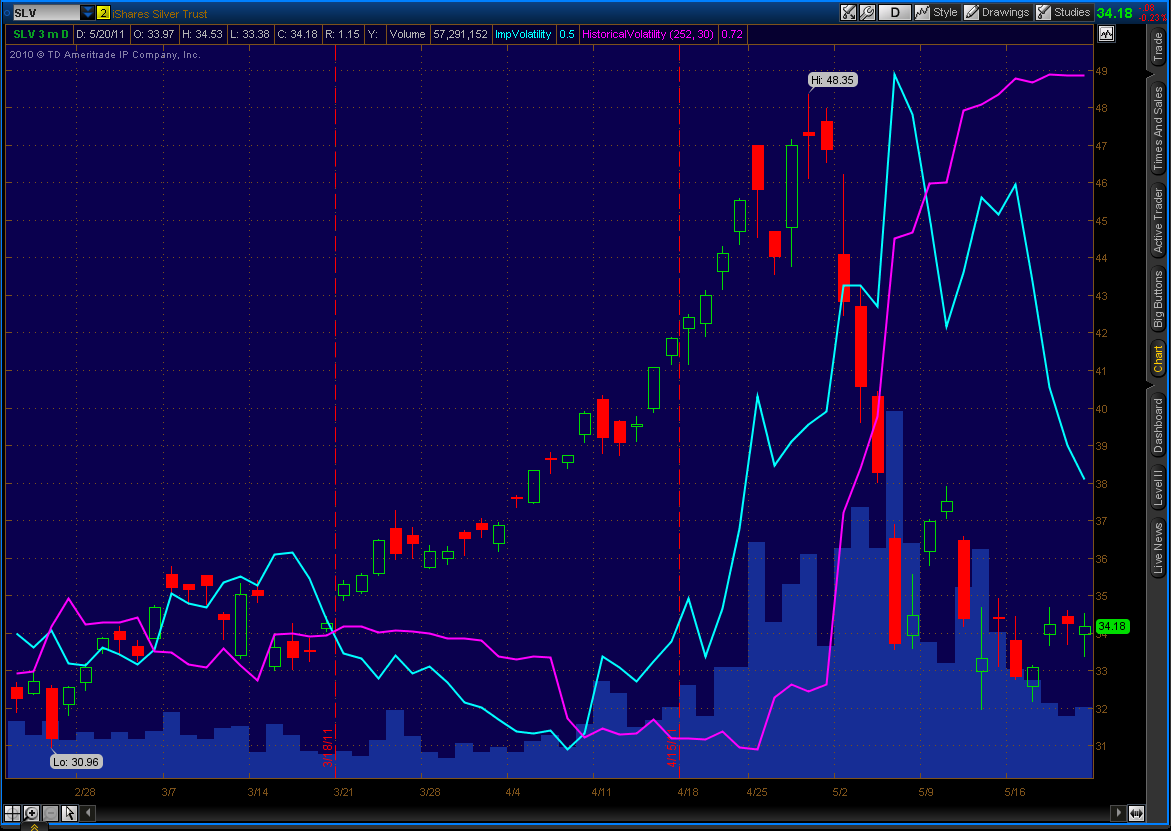Click the green 34.18 last price tag on the axis

[1112, 626]
